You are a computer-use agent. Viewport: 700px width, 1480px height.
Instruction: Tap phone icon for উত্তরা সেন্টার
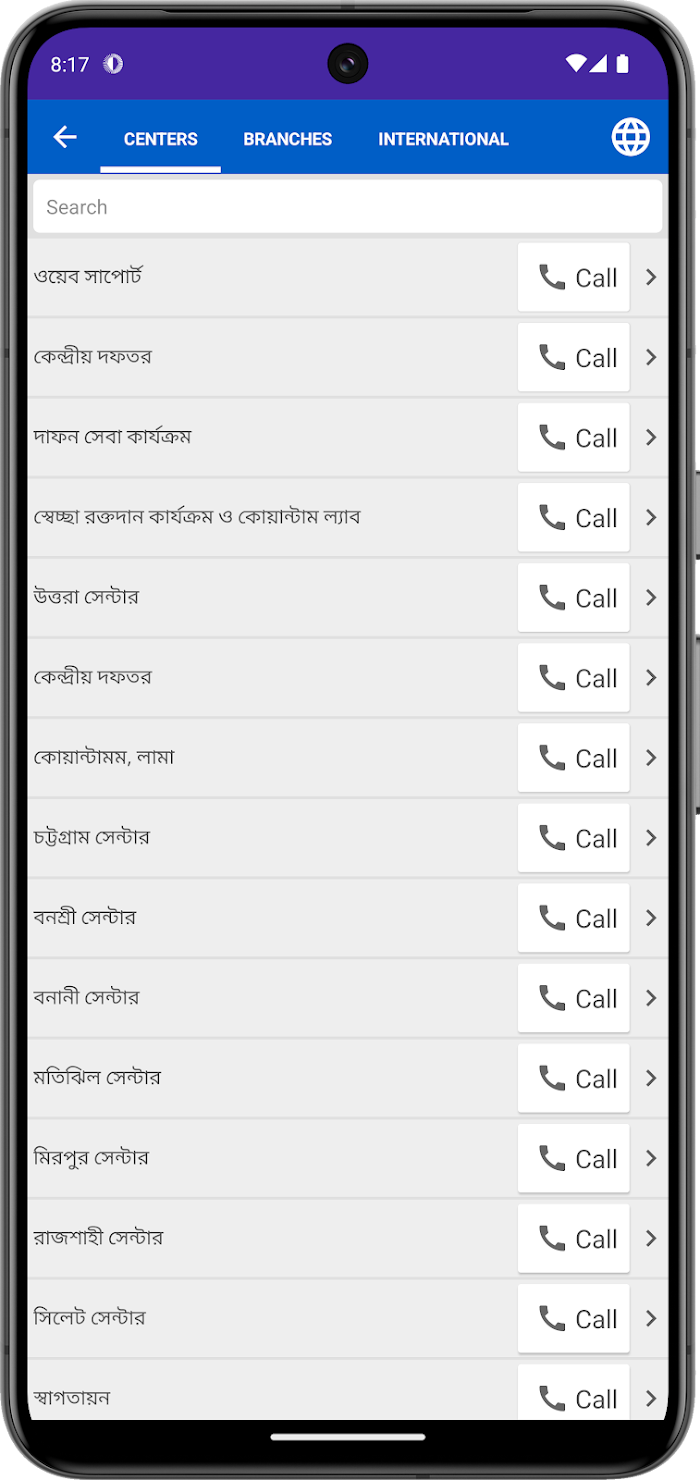pos(552,597)
